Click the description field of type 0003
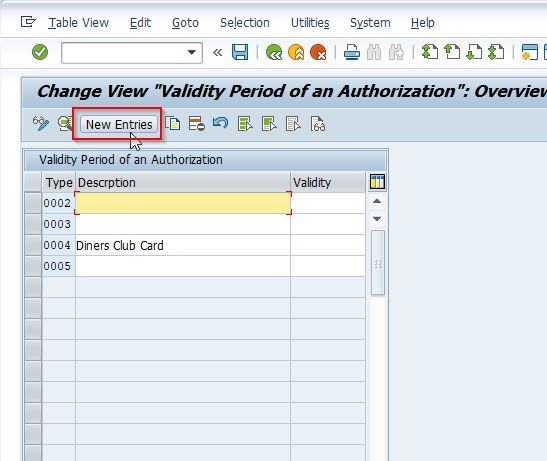The height and width of the screenshot is (461, 547). click(183, 224)
